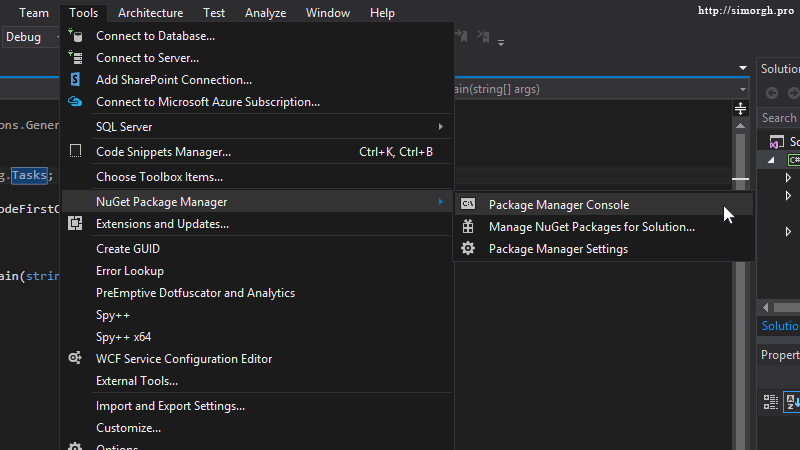Click the Extensions and Updates icon

tap(75, 223)
